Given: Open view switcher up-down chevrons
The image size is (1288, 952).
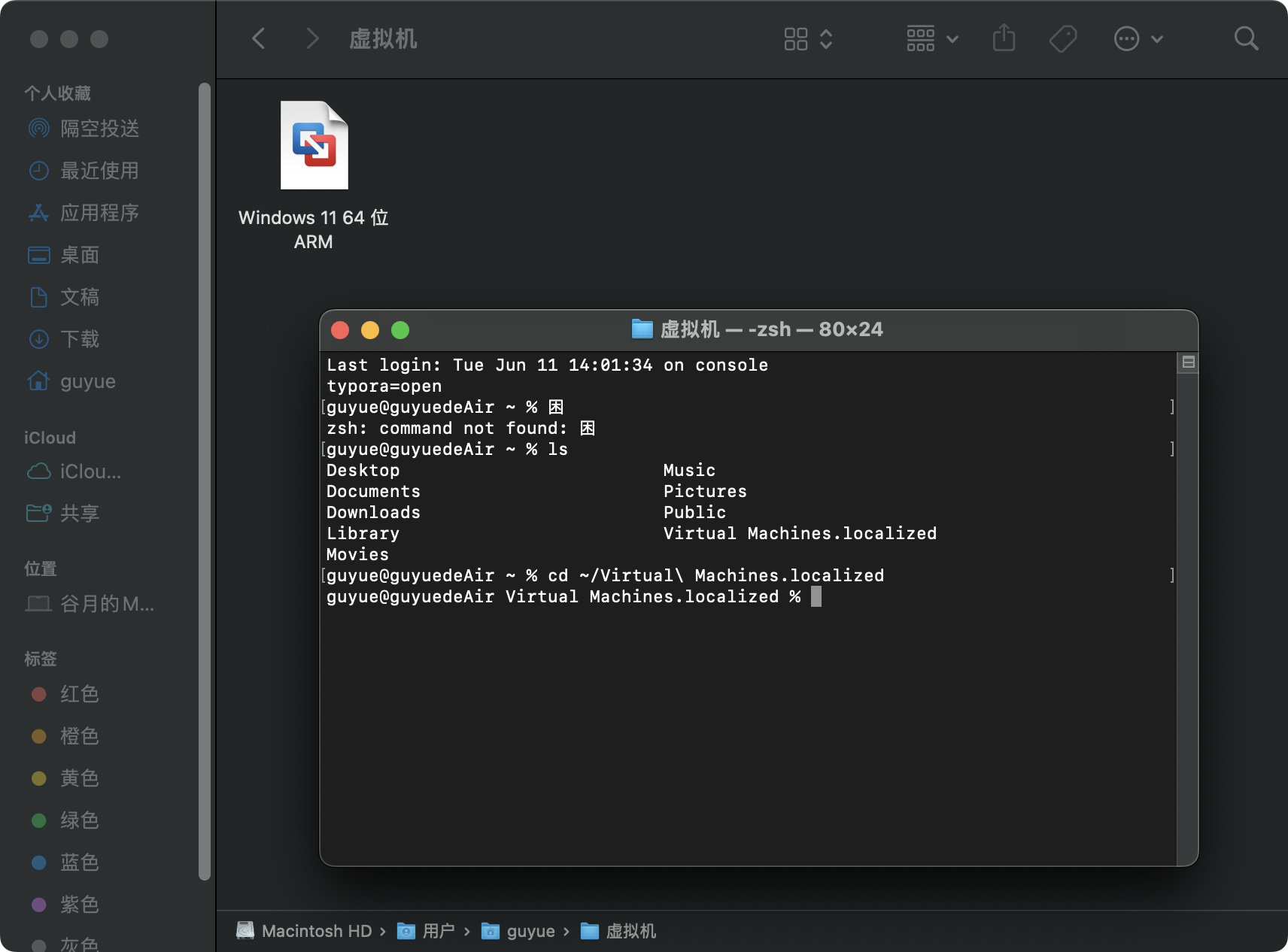Looking at the screenshot, I should pyautogui.click(x=826, y=38).
